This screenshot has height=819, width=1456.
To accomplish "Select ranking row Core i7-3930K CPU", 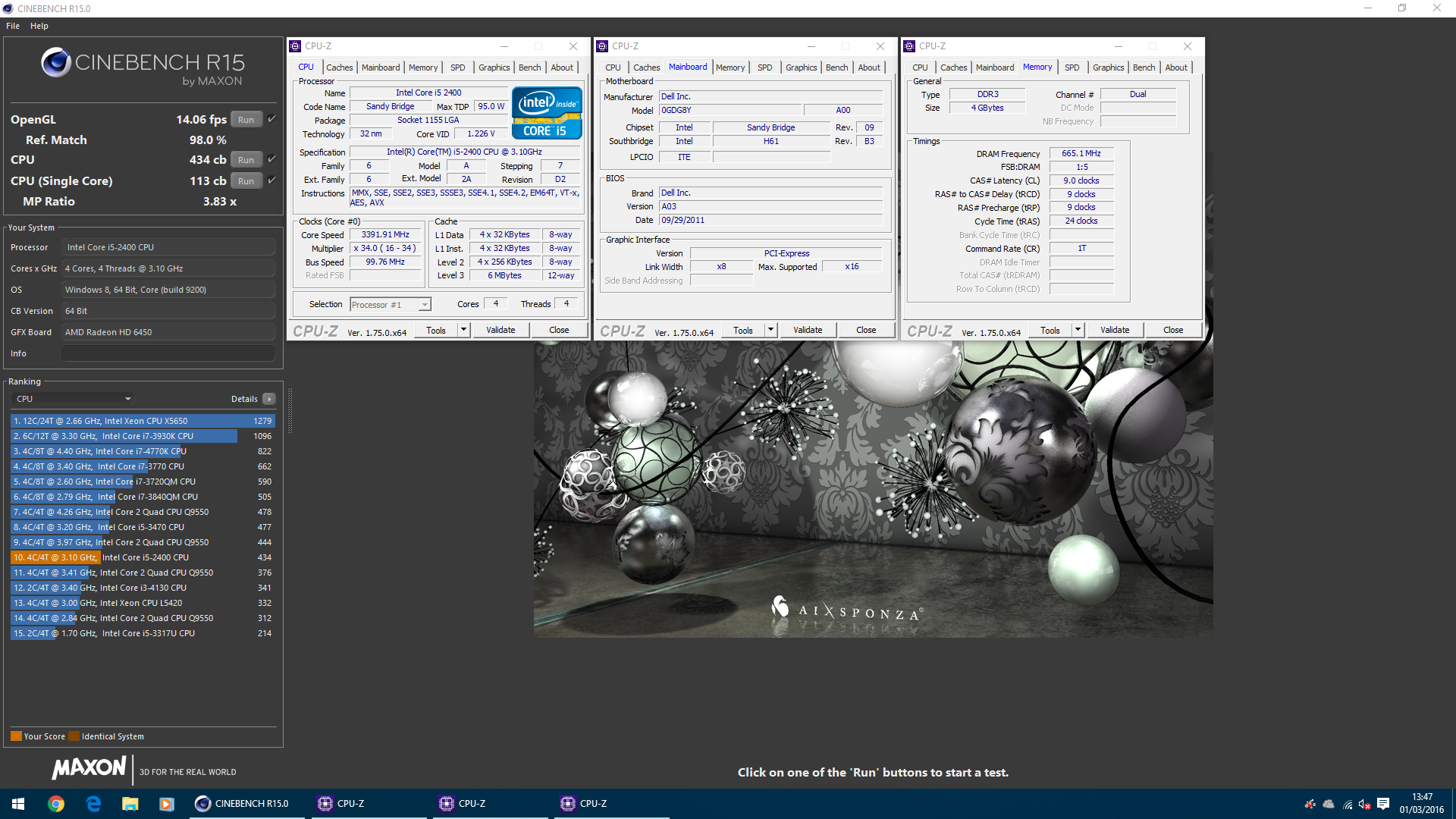I will (x=143, y=436).
